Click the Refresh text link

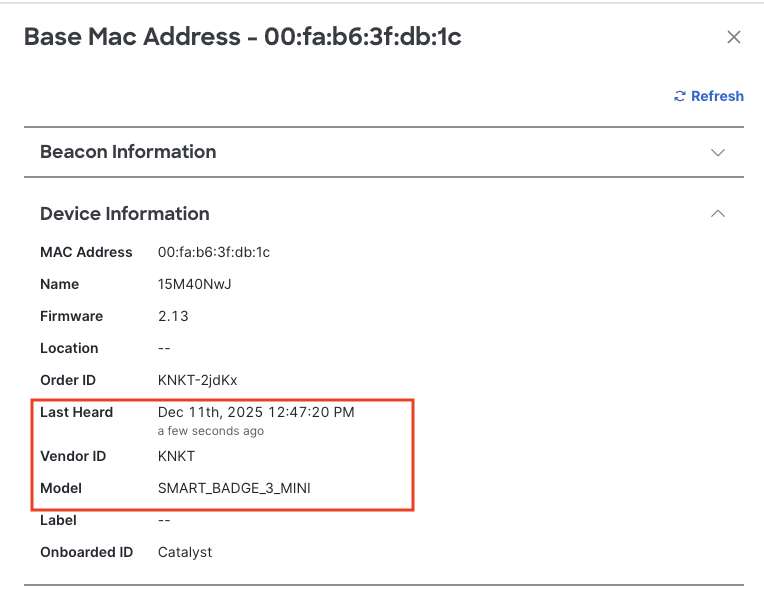click(x=717, y=96)
